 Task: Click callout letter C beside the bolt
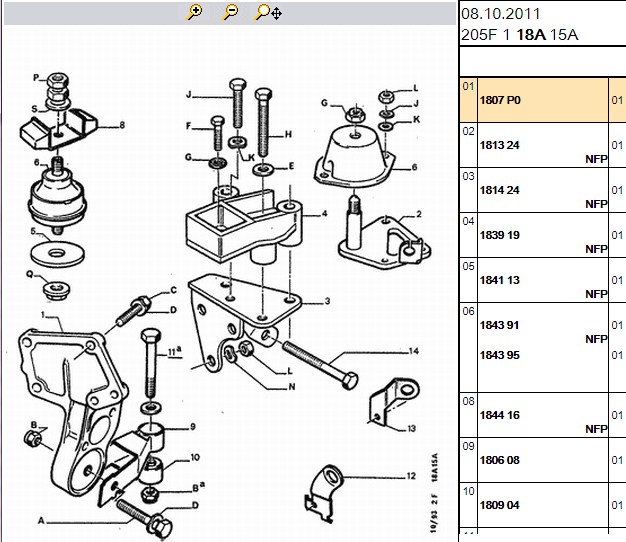pyautogui.click(x=173, y=290)
